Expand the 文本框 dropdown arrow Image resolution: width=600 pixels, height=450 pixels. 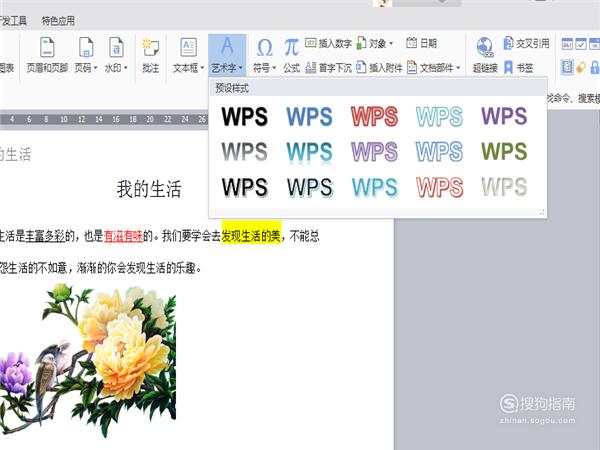pos(202,68)
